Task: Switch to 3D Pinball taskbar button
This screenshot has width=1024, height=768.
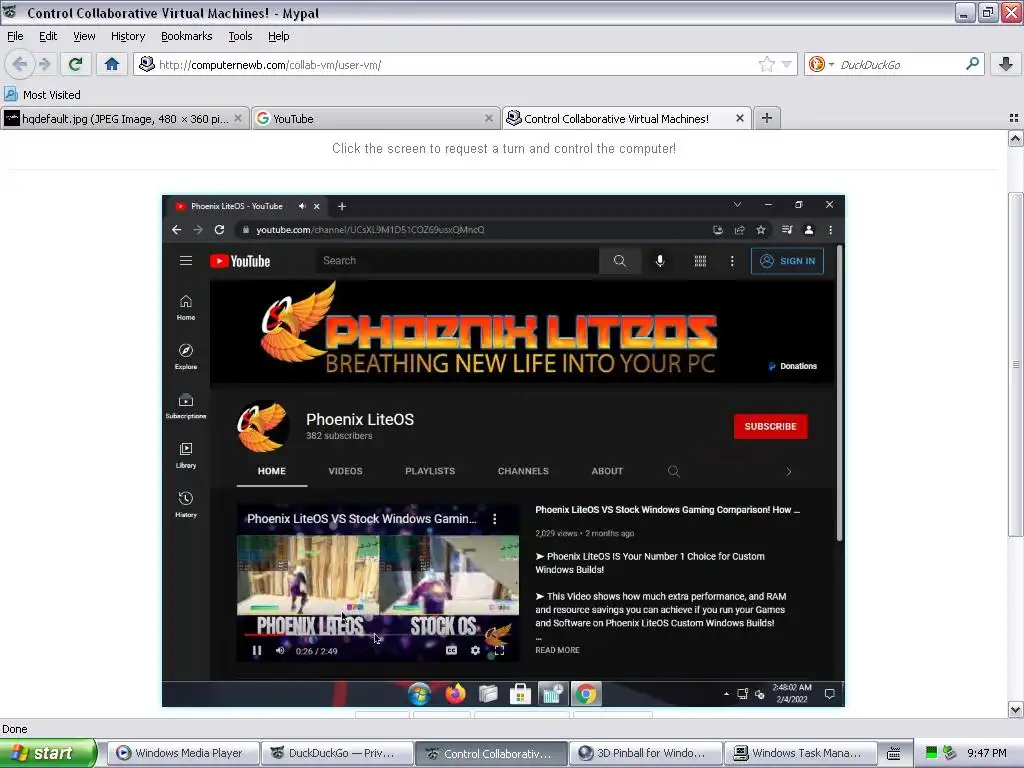Action: tap(646, 753)
